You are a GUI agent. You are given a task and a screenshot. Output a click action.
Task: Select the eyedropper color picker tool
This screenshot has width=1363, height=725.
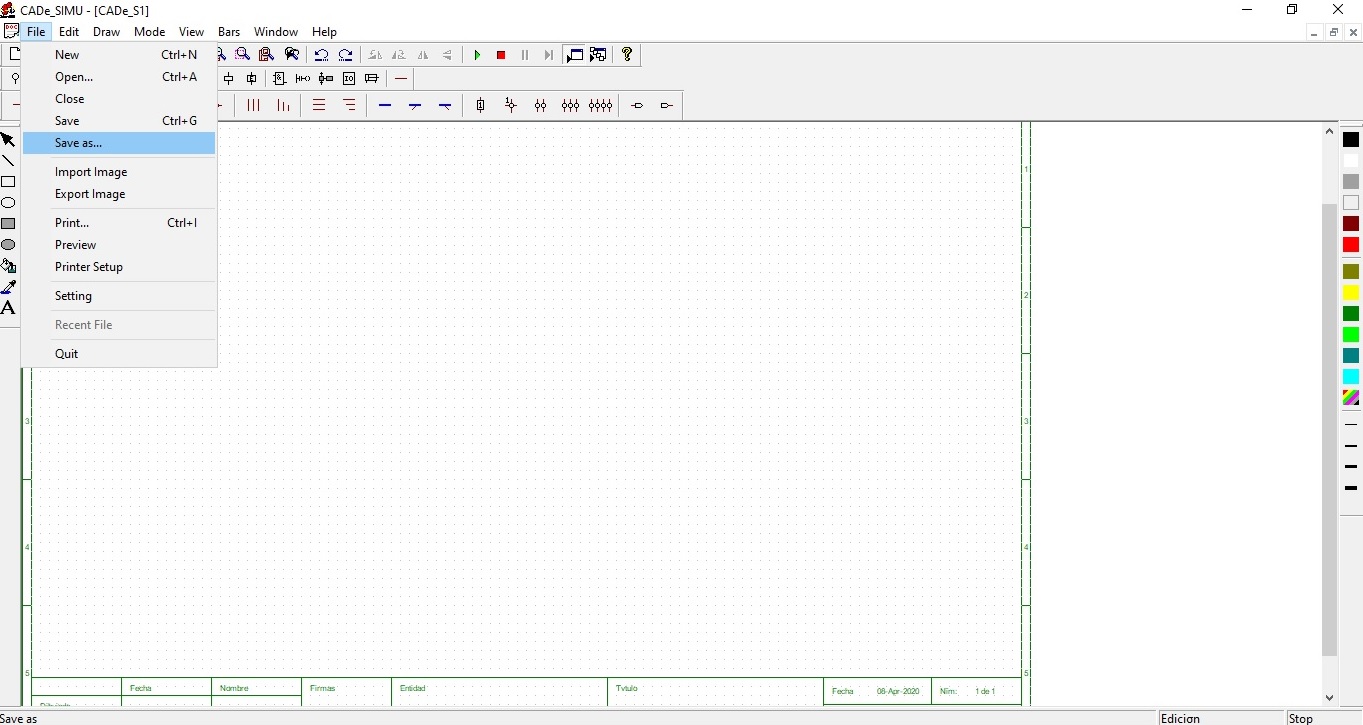coord(8,287)
